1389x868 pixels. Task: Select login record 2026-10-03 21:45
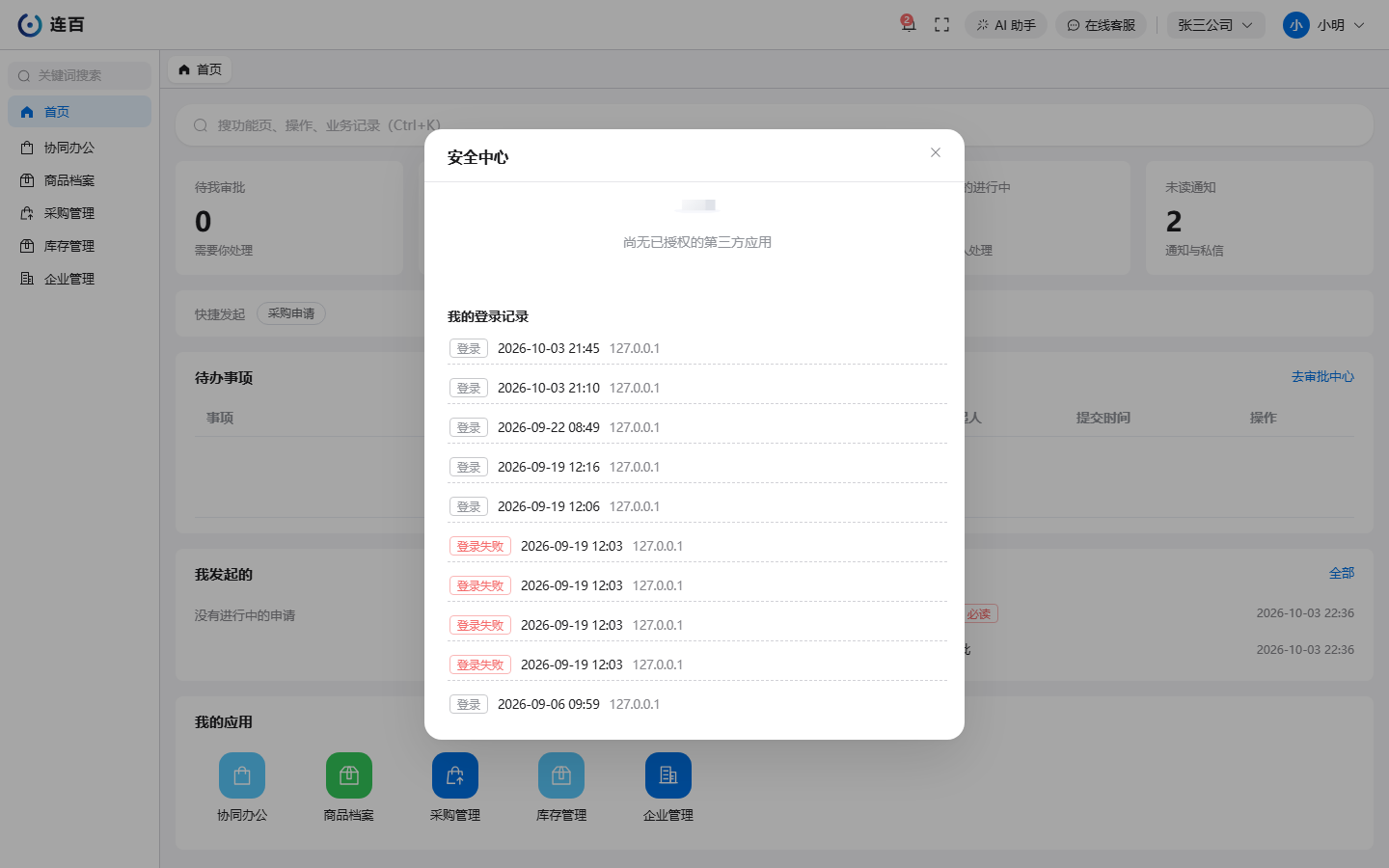coord(697,348)
